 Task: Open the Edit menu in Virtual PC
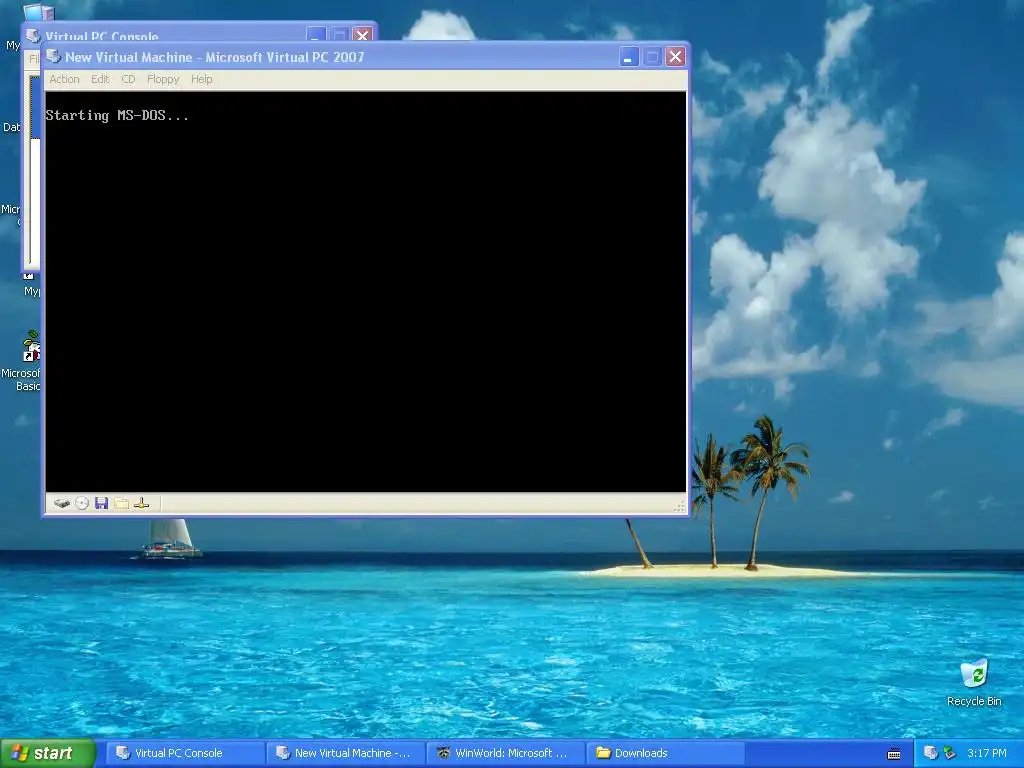(x=100, y=79)
